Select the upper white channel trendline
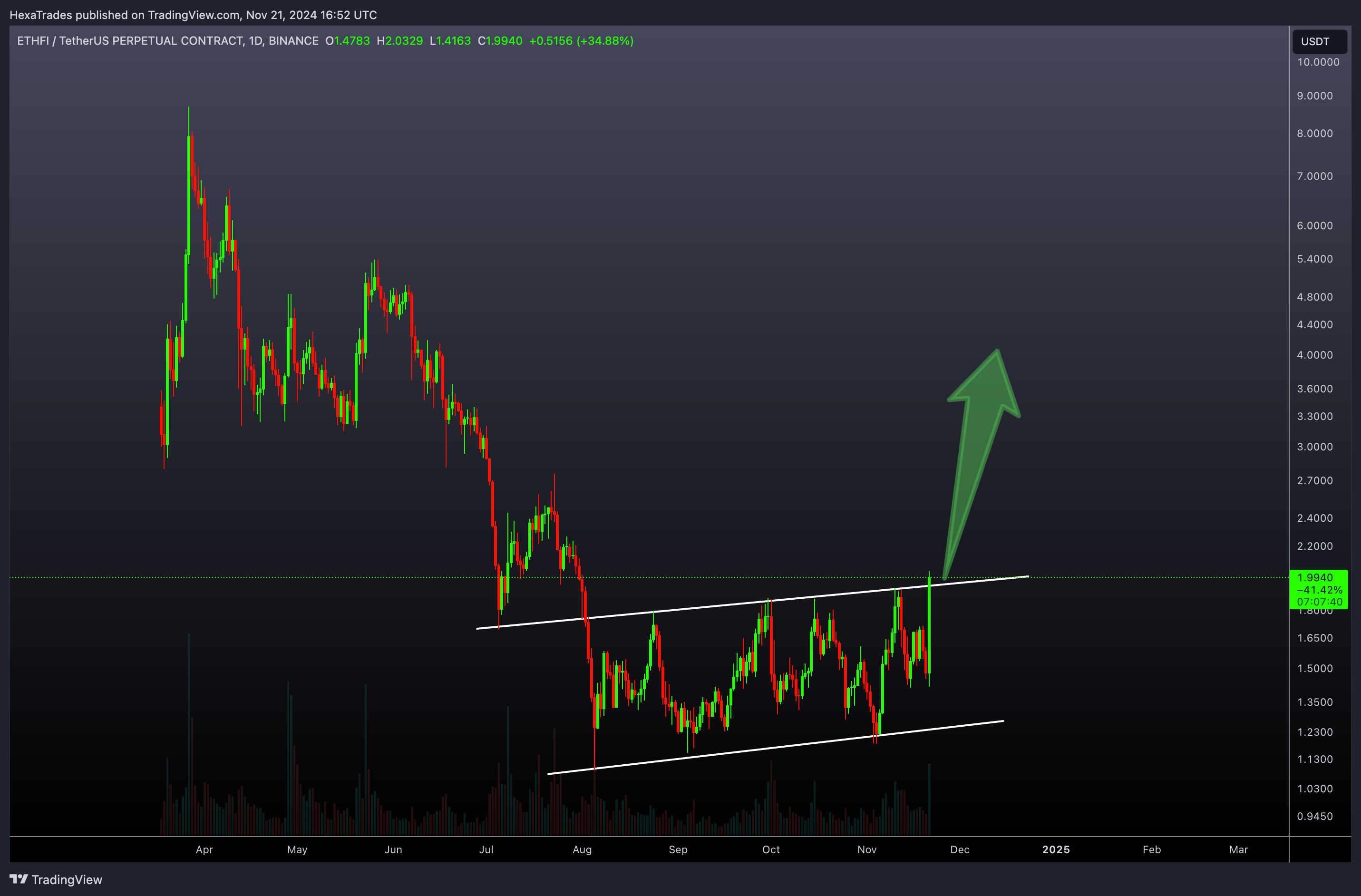 pyautogui.click(x=753, y=603)
